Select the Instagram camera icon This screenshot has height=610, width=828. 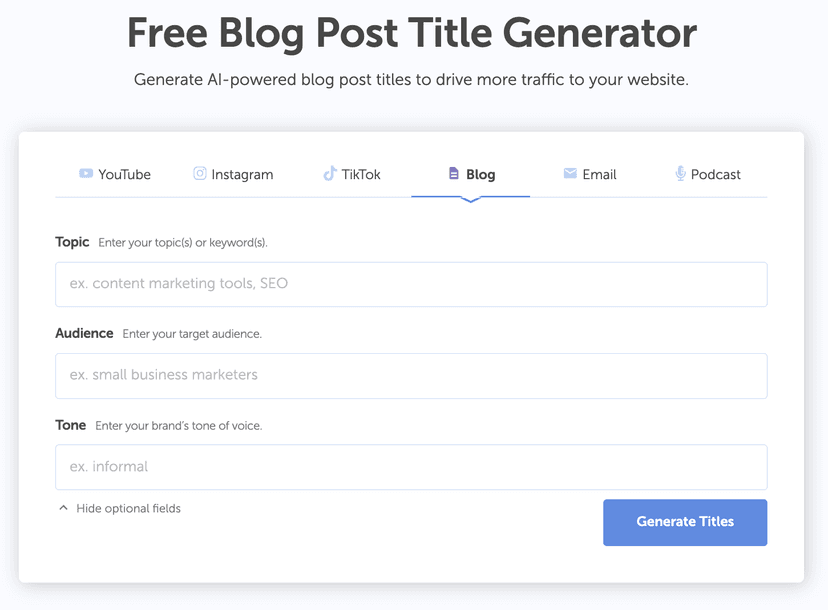[199, 173]
